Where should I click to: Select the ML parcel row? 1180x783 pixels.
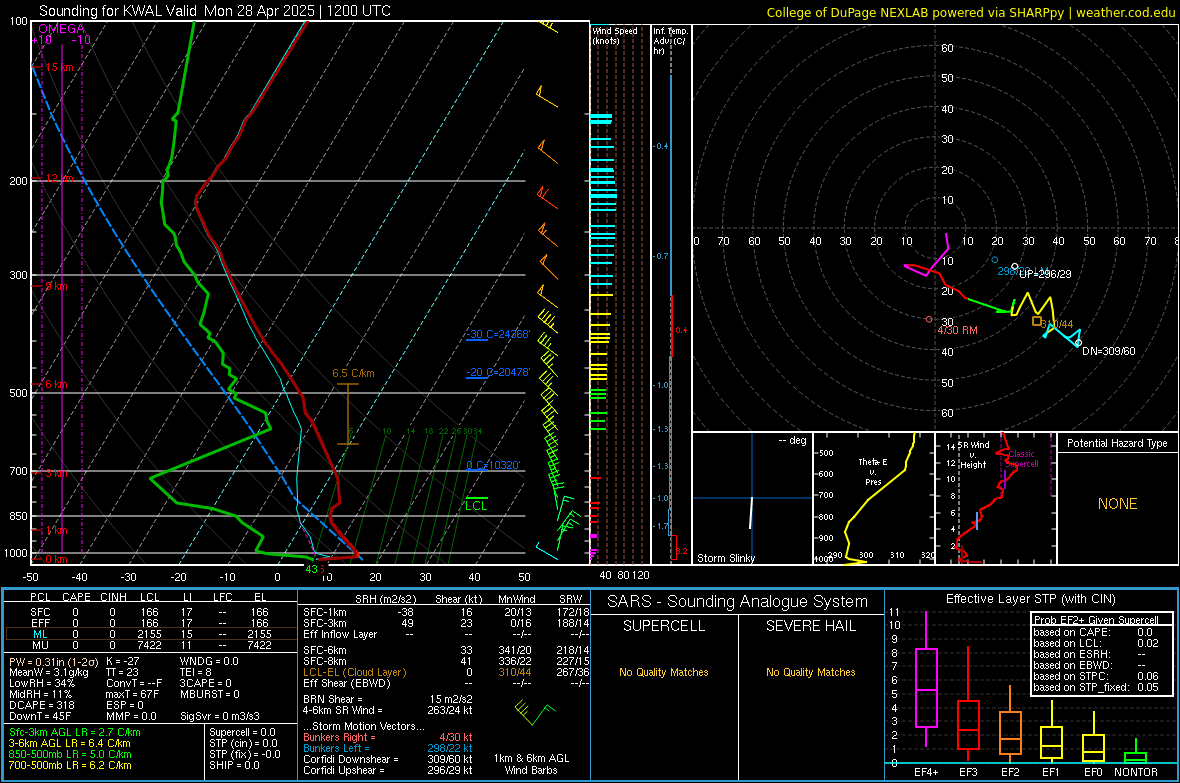coord(151,635)
